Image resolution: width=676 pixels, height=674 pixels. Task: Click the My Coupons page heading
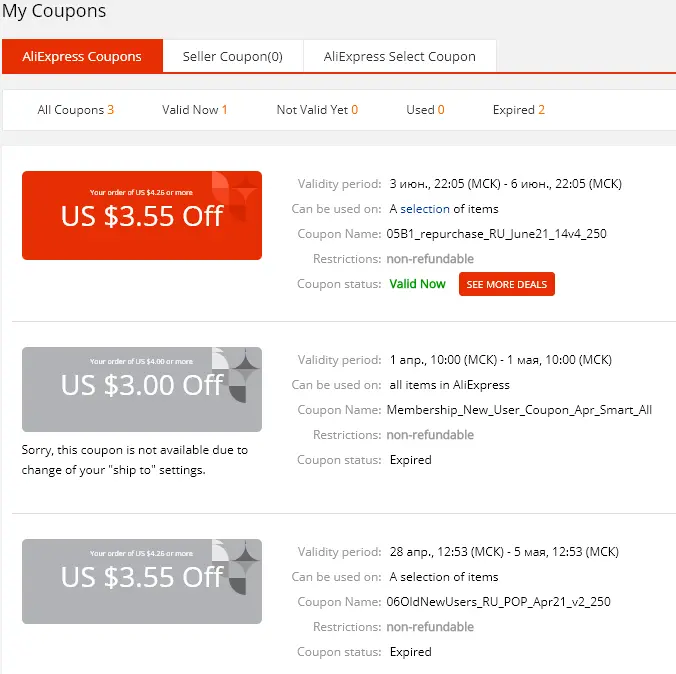coord(54,11)
